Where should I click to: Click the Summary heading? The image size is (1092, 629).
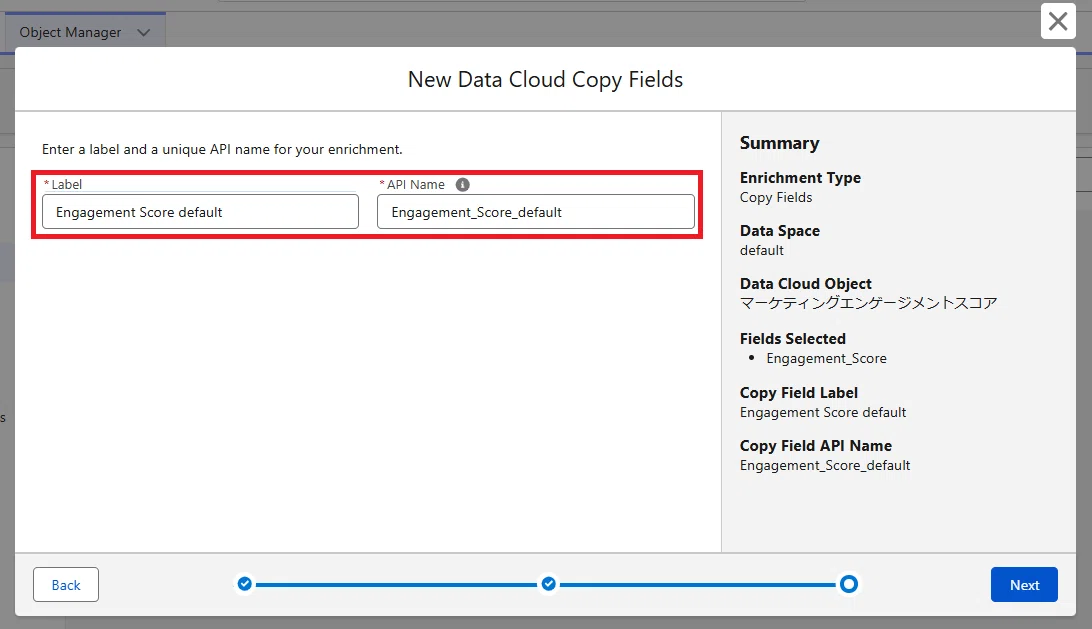click(x=779, y=143)
